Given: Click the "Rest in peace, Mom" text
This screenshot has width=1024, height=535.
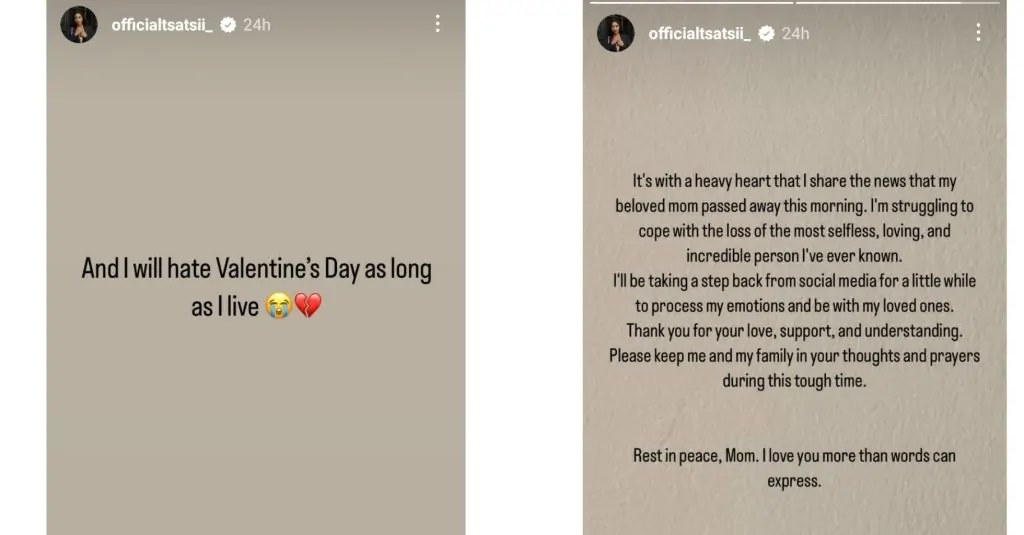Looking at the screenshot, I should (795, 467).
